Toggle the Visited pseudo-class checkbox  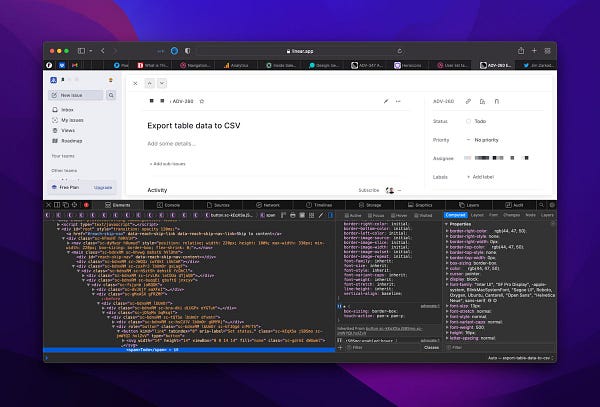coord(416,215)
